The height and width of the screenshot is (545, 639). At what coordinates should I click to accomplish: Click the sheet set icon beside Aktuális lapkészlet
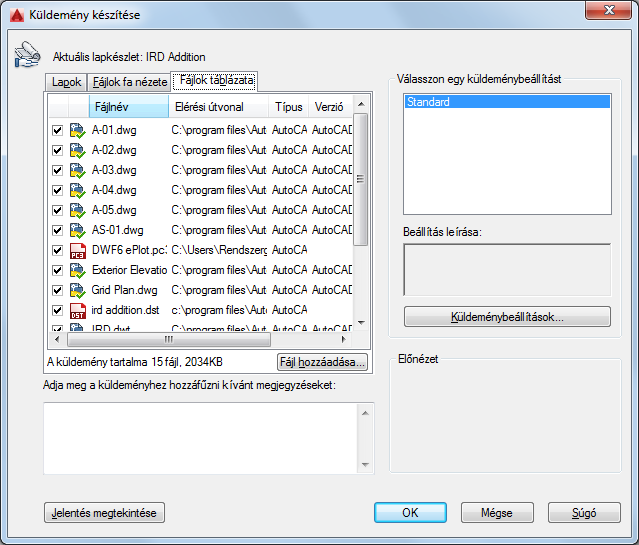[27, 55]
